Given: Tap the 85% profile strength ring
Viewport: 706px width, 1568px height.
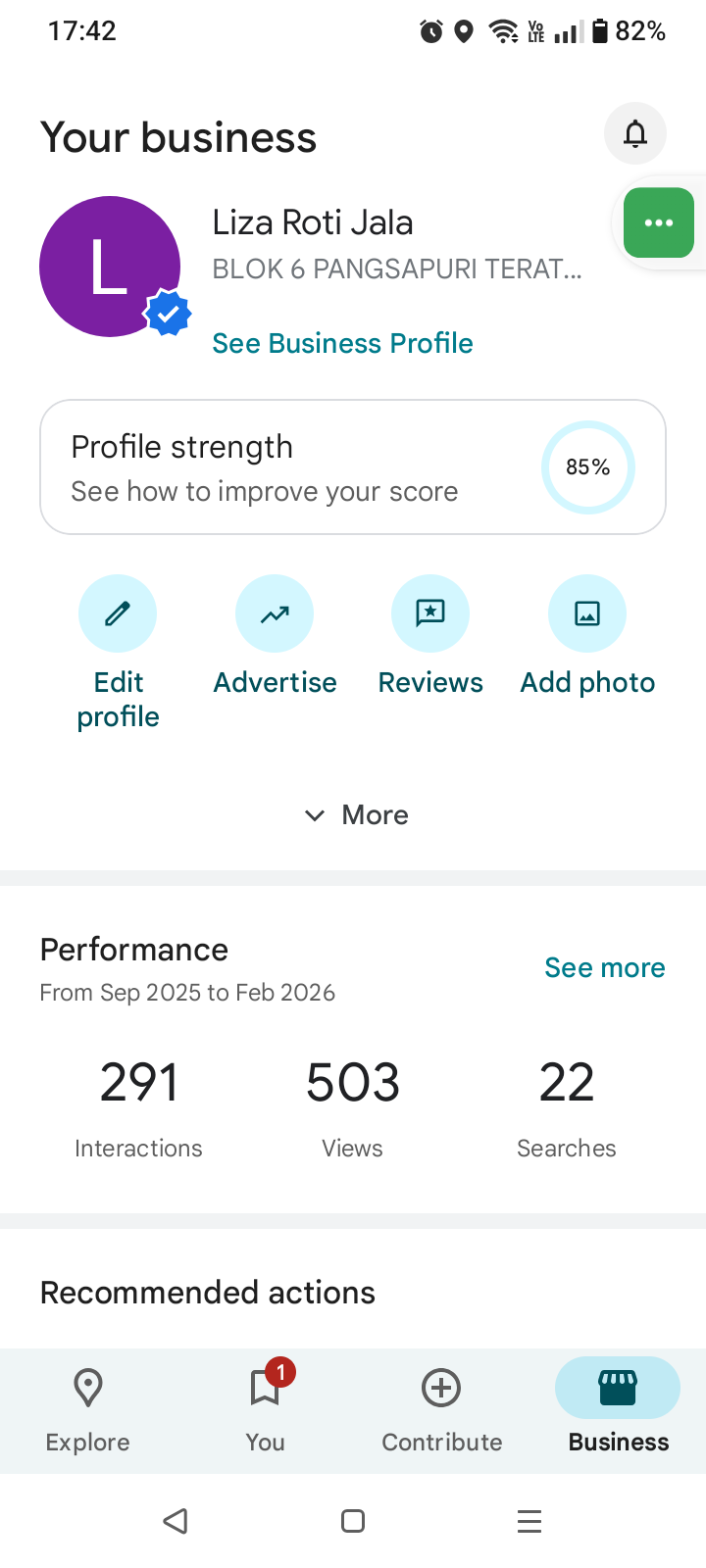Looking at the screenshot, I should (588, 467).
